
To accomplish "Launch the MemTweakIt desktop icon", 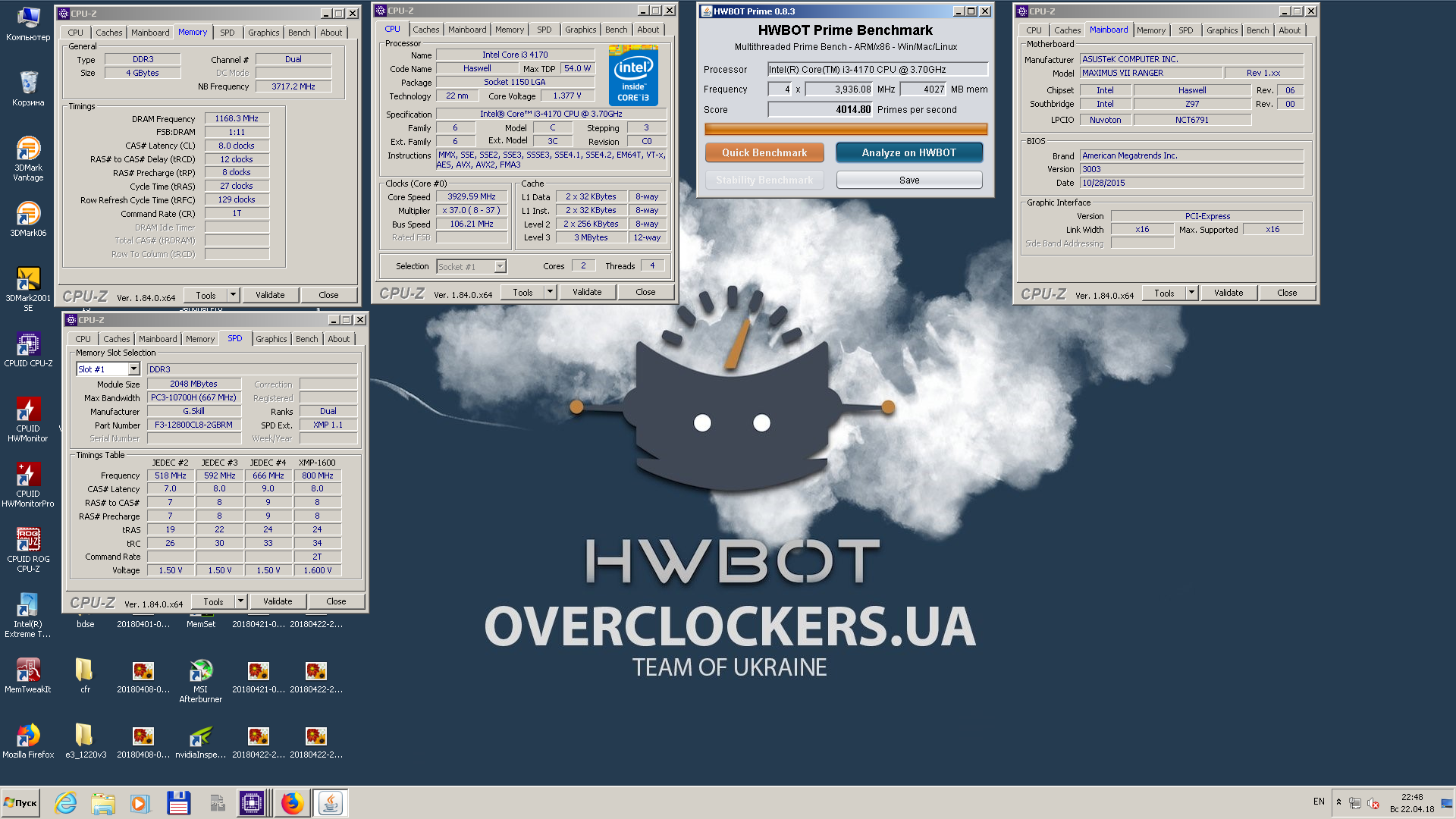I will (28, 675).
